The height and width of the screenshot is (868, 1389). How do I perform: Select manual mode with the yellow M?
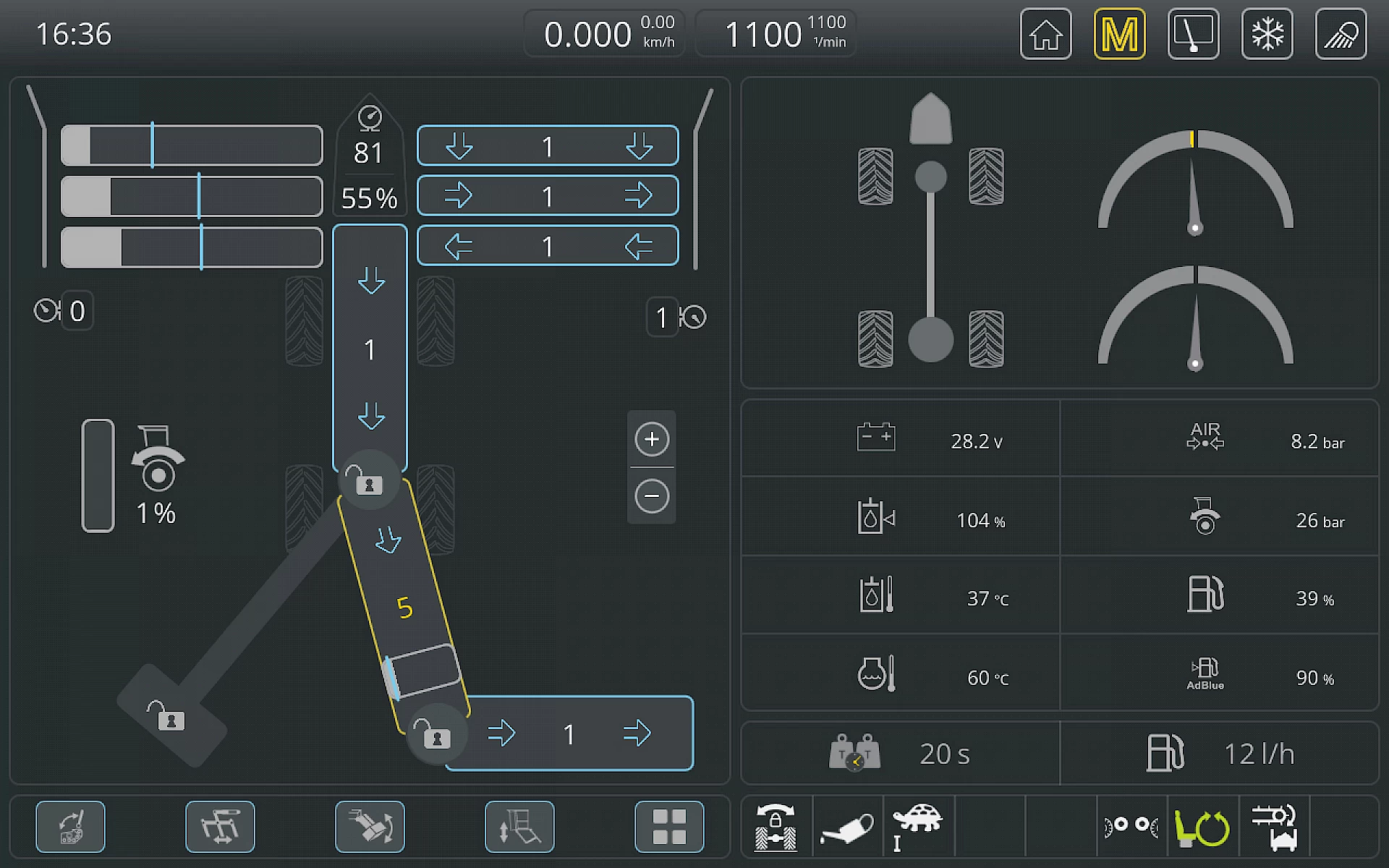point(1119,33)
